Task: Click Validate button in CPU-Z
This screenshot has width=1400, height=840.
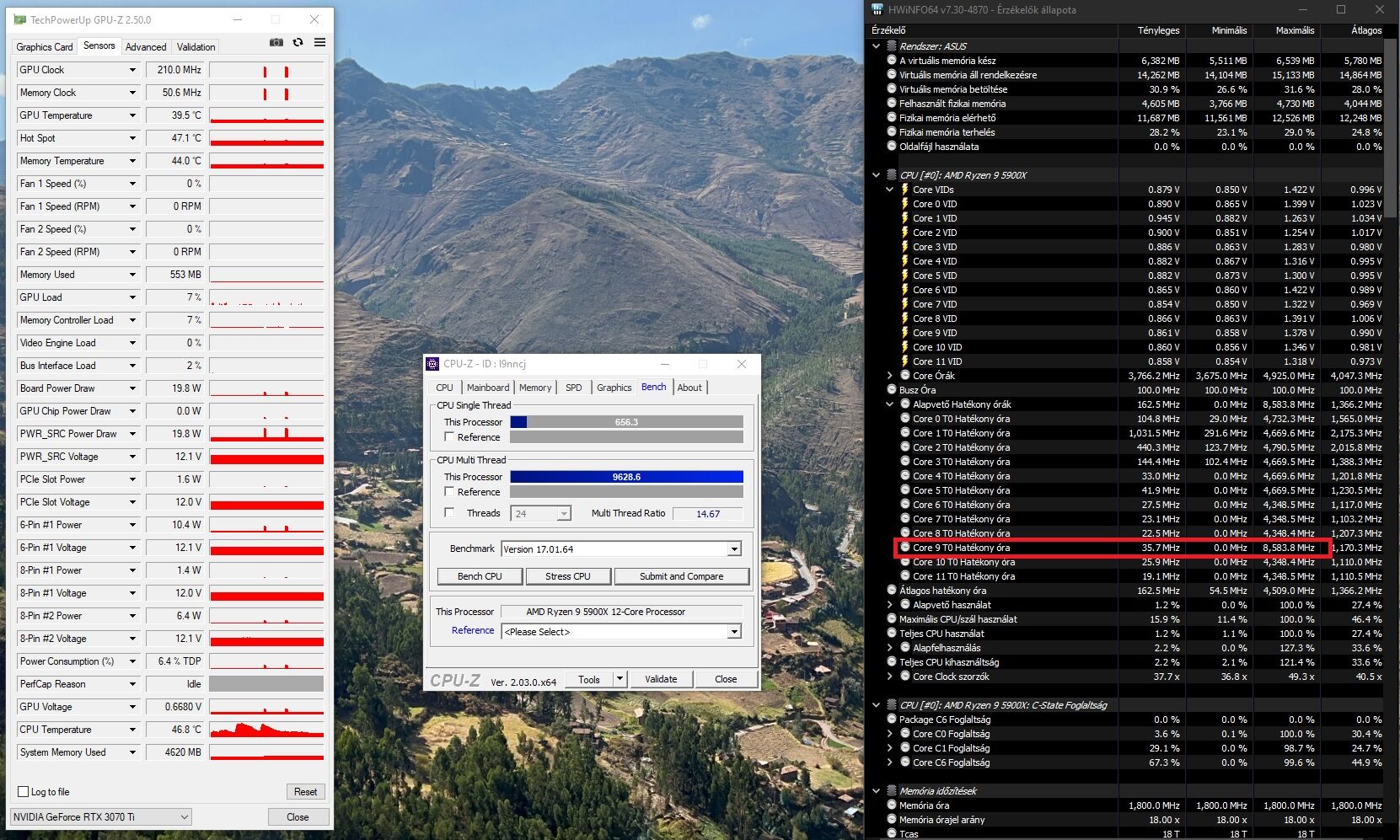Action: [661, 679]
